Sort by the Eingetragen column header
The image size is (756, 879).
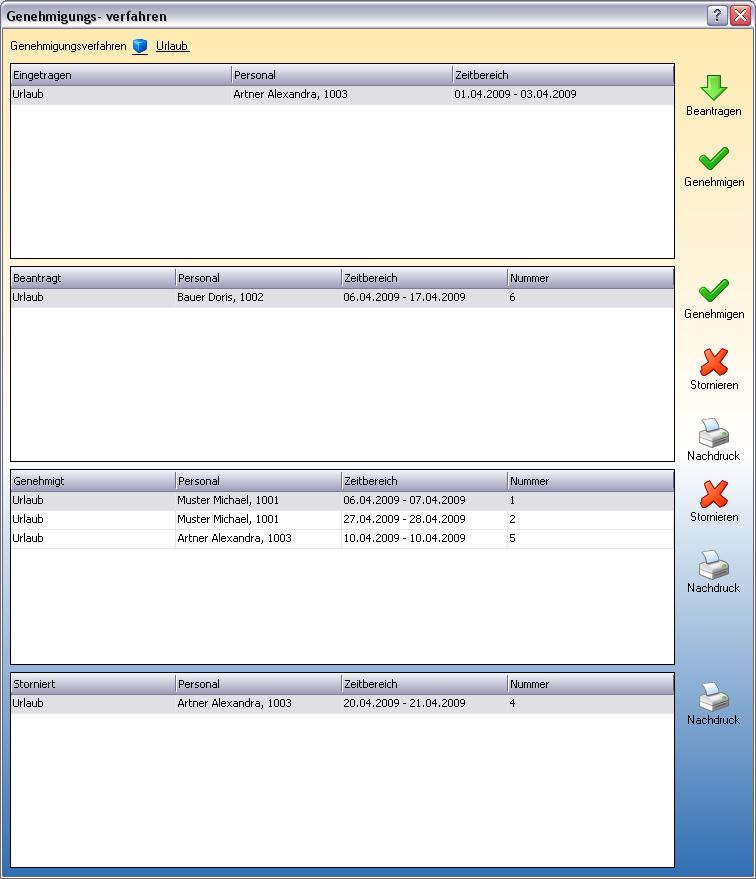point(120,75)
